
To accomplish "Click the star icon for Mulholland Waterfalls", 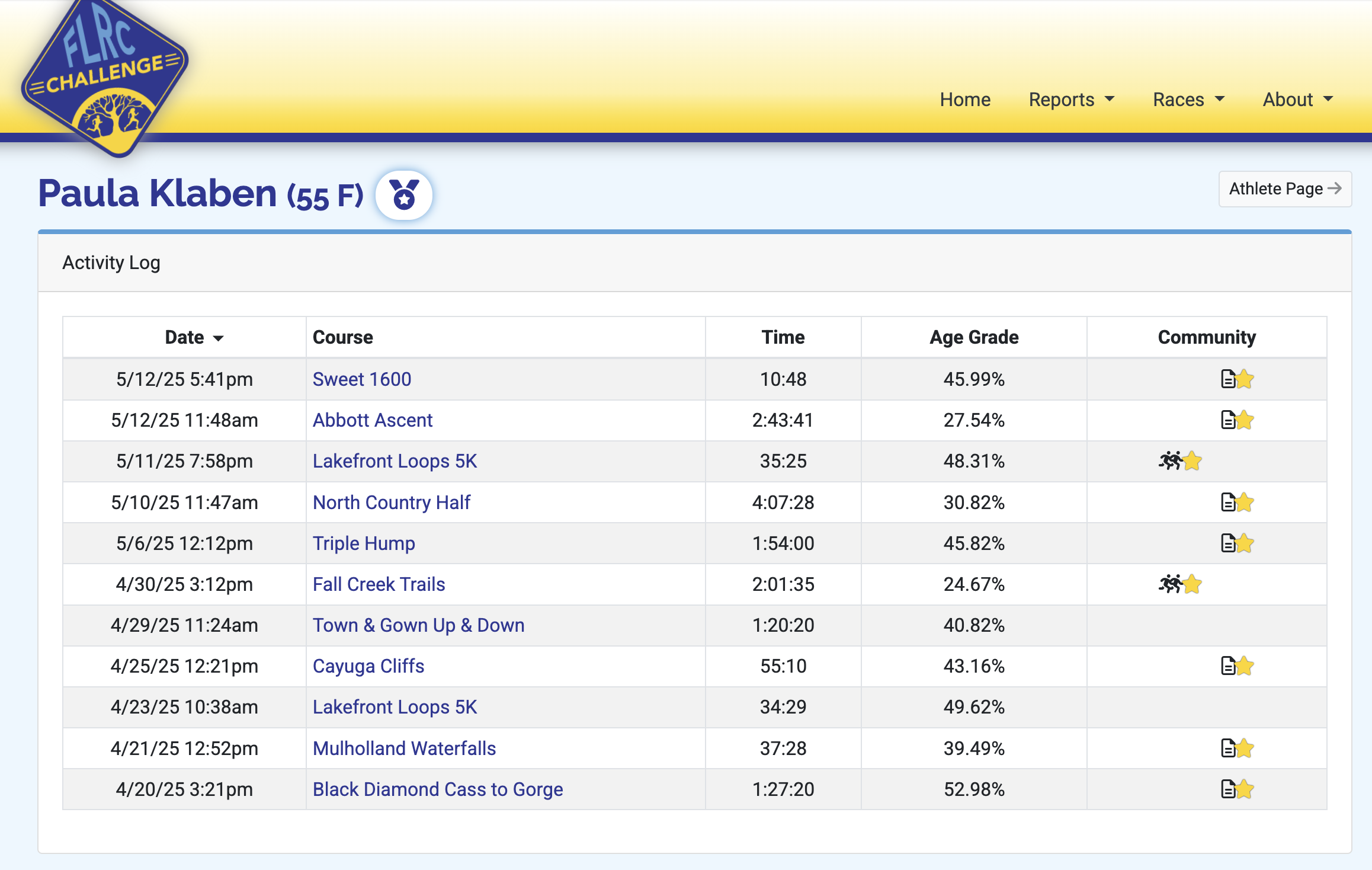I will tap(1245, 748).
